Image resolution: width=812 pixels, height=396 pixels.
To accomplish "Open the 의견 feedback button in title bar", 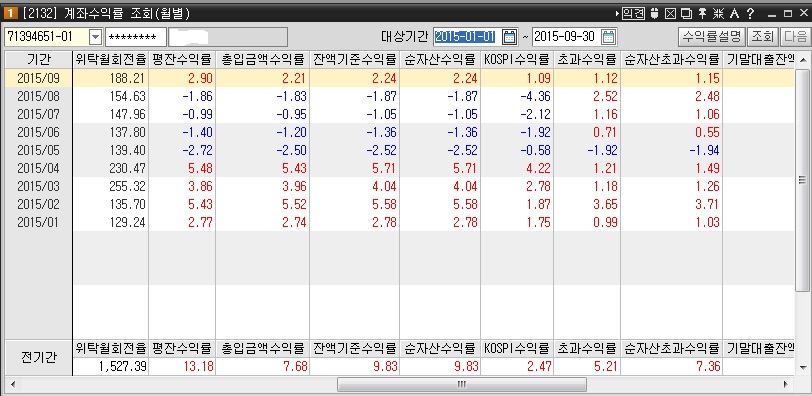I will point(633,13).
